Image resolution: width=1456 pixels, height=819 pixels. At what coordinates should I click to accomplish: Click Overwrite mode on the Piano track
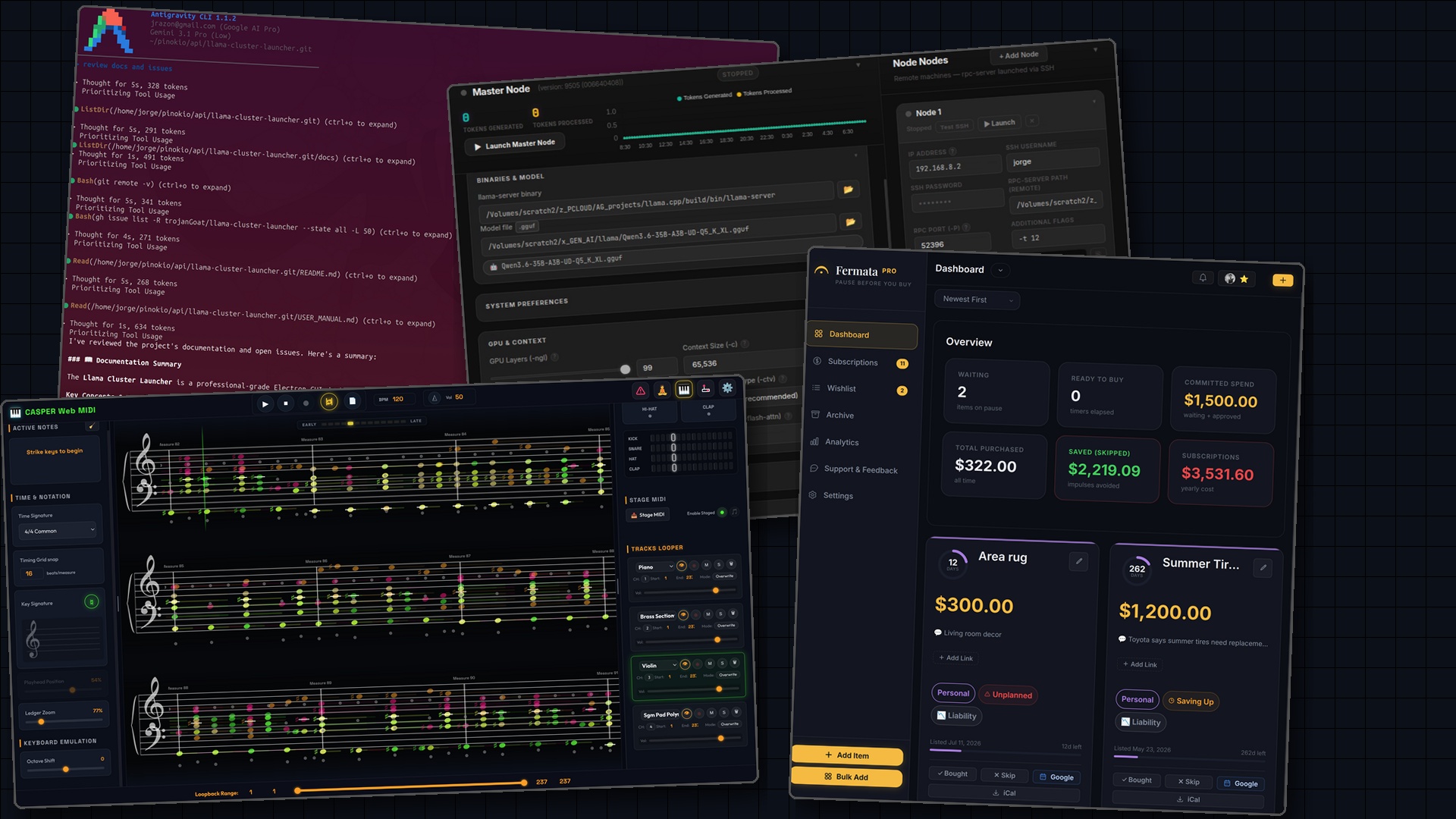point(724,576)
